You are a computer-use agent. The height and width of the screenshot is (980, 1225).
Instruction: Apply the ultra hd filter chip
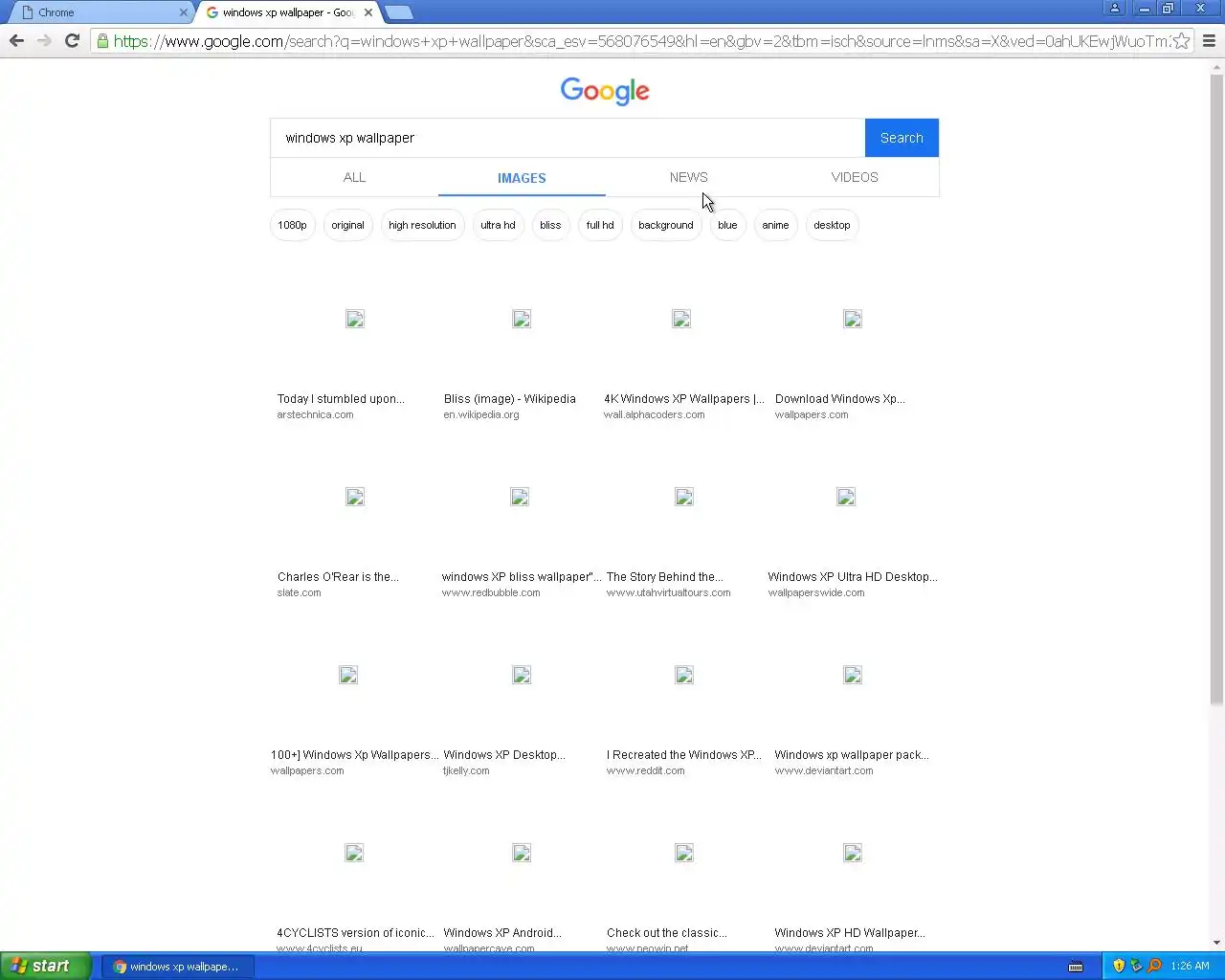[x=498, y=225]
